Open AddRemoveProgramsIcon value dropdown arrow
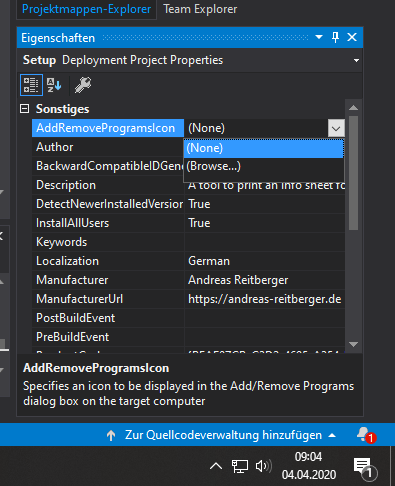The width and height of the screenshot is (395, 486). 336,128
